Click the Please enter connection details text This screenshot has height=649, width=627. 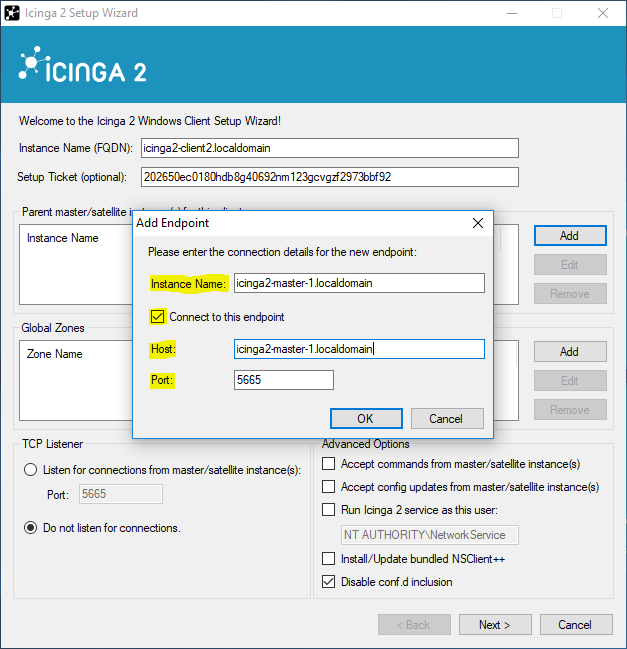tap(282, 252)
